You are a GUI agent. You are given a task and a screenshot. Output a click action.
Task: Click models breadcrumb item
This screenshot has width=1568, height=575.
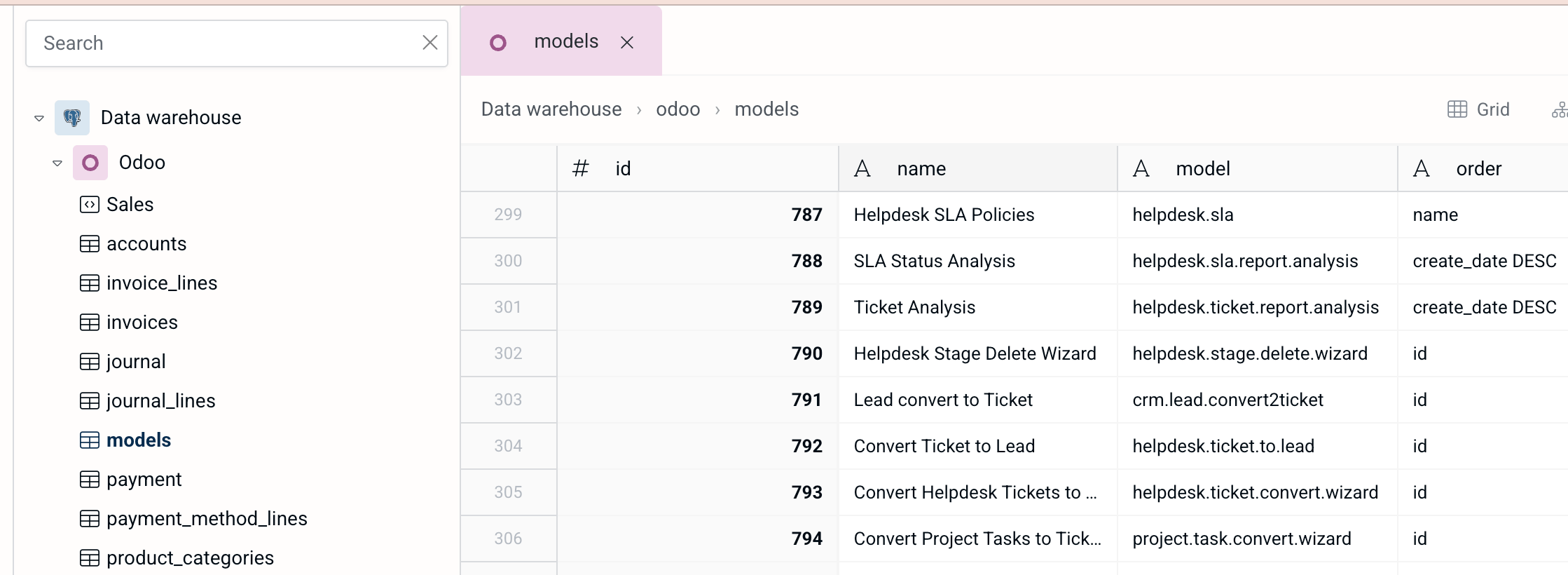[766, 109]
